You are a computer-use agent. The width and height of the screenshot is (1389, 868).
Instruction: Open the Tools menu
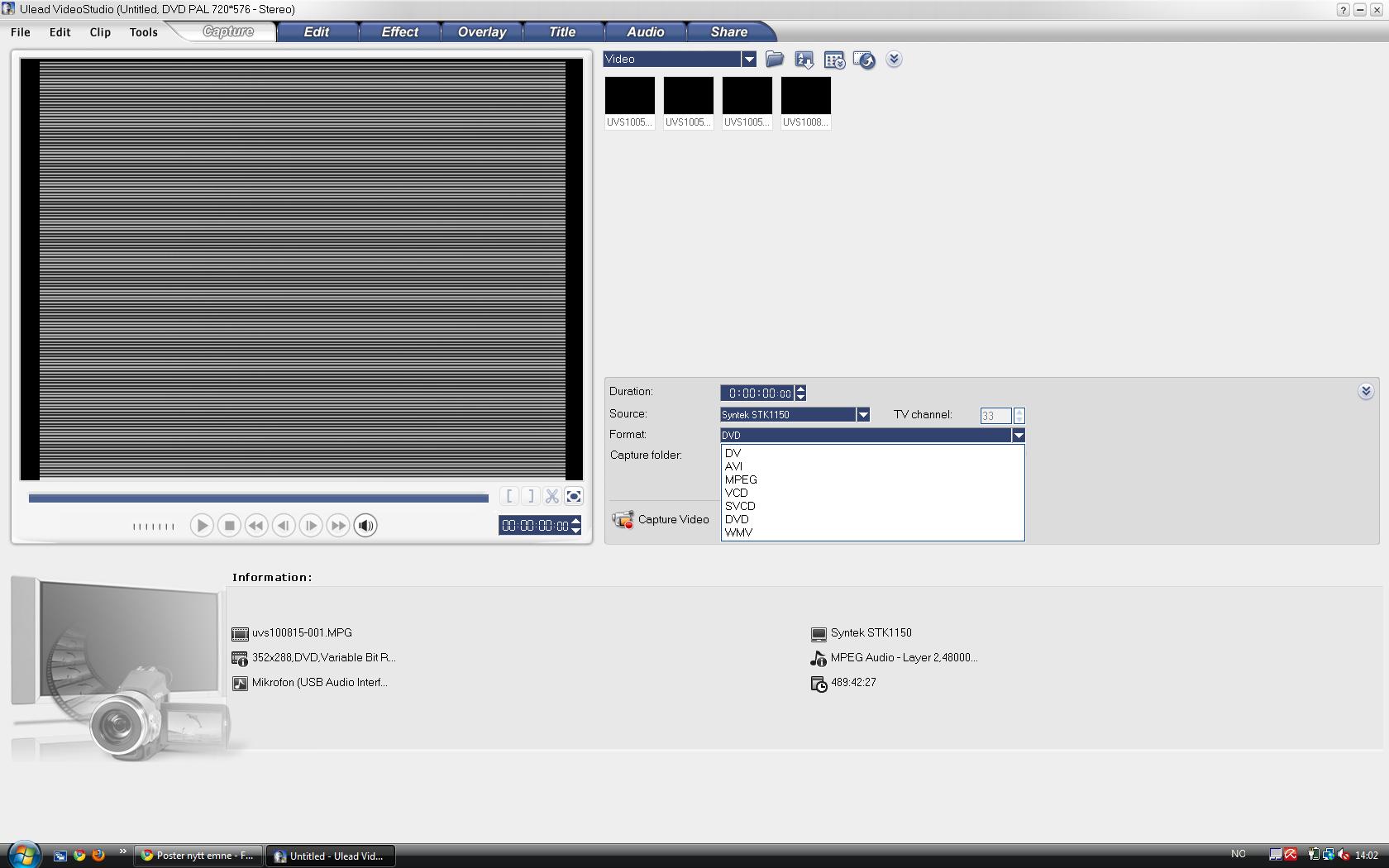tap(143, 32)
